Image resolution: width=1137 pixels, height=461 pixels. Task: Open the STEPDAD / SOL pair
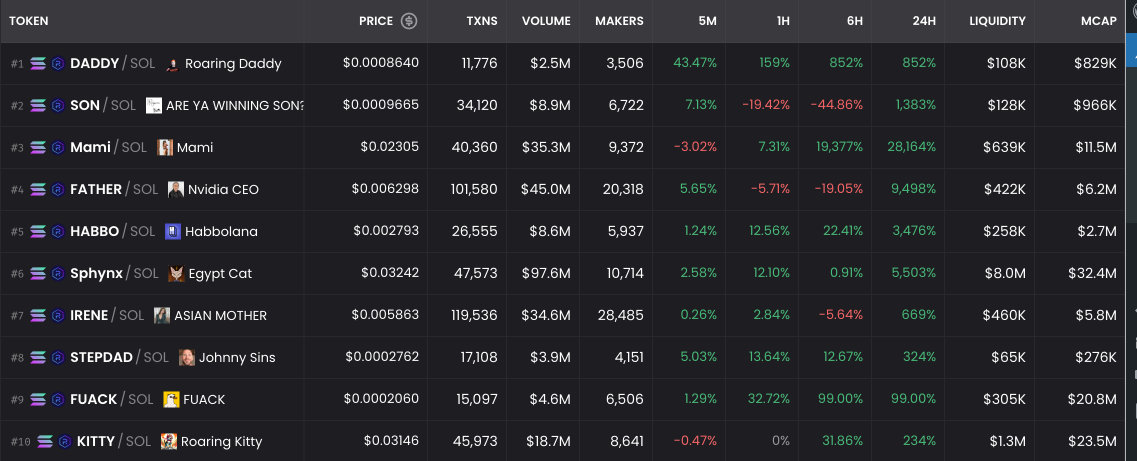click(120, 358)
